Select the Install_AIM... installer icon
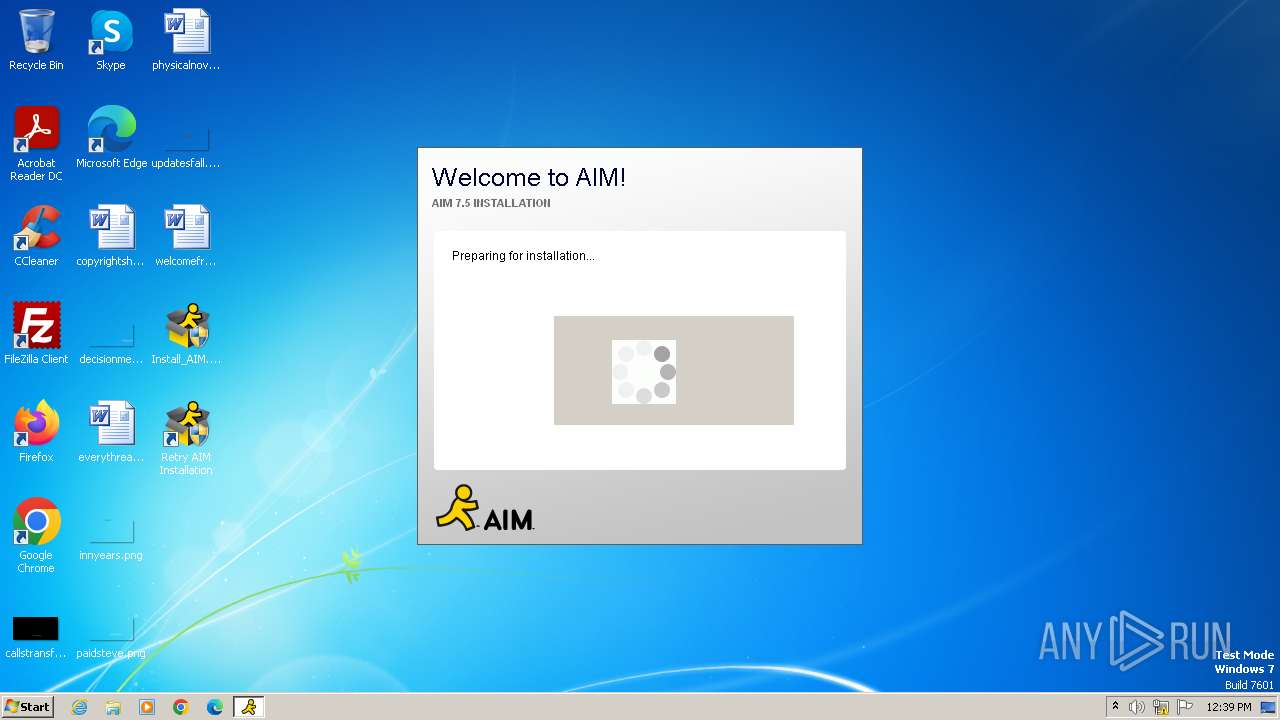The height and width of the screenshot is (720, 1280). (186, 334)
